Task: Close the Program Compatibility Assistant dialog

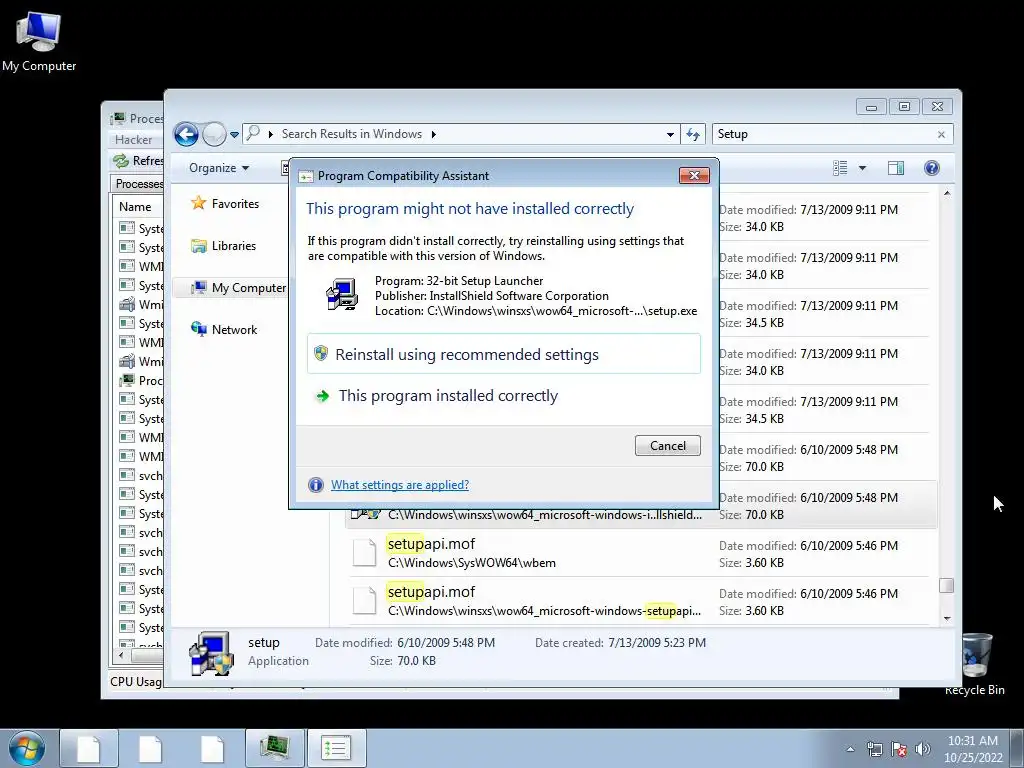Action: pos(694,175)
